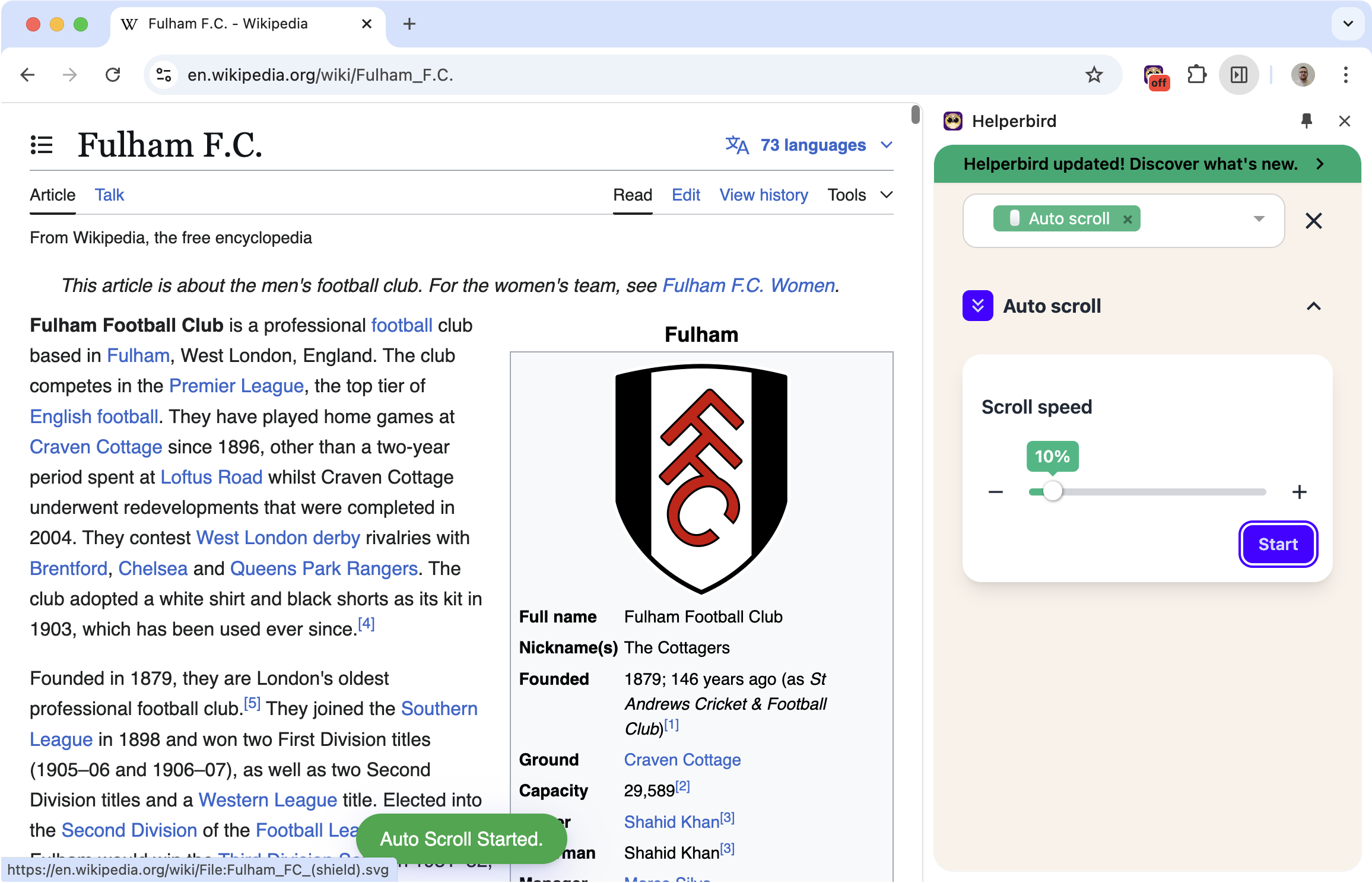The width and height of the screenshot is (1372, 883).
Task: Adjust the Scroll speed slider
Action: click(x=1053, y=492)
